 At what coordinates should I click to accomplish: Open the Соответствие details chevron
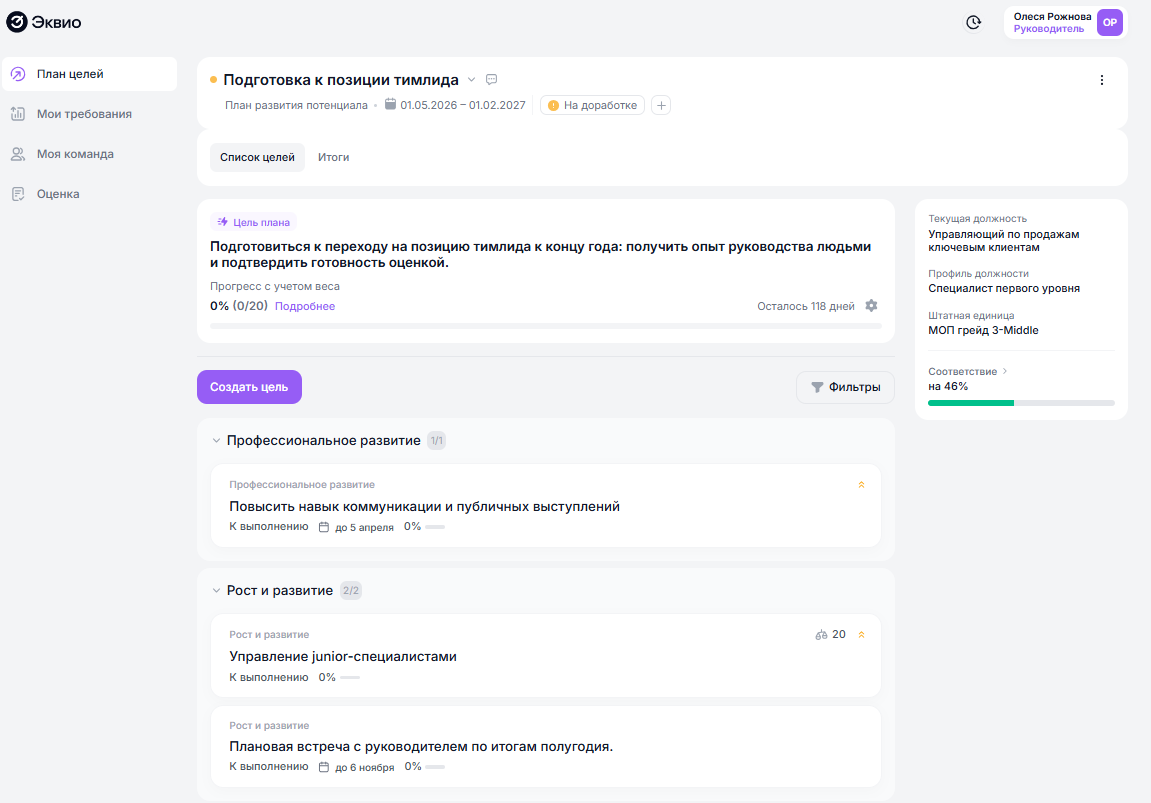point(1005,371)
